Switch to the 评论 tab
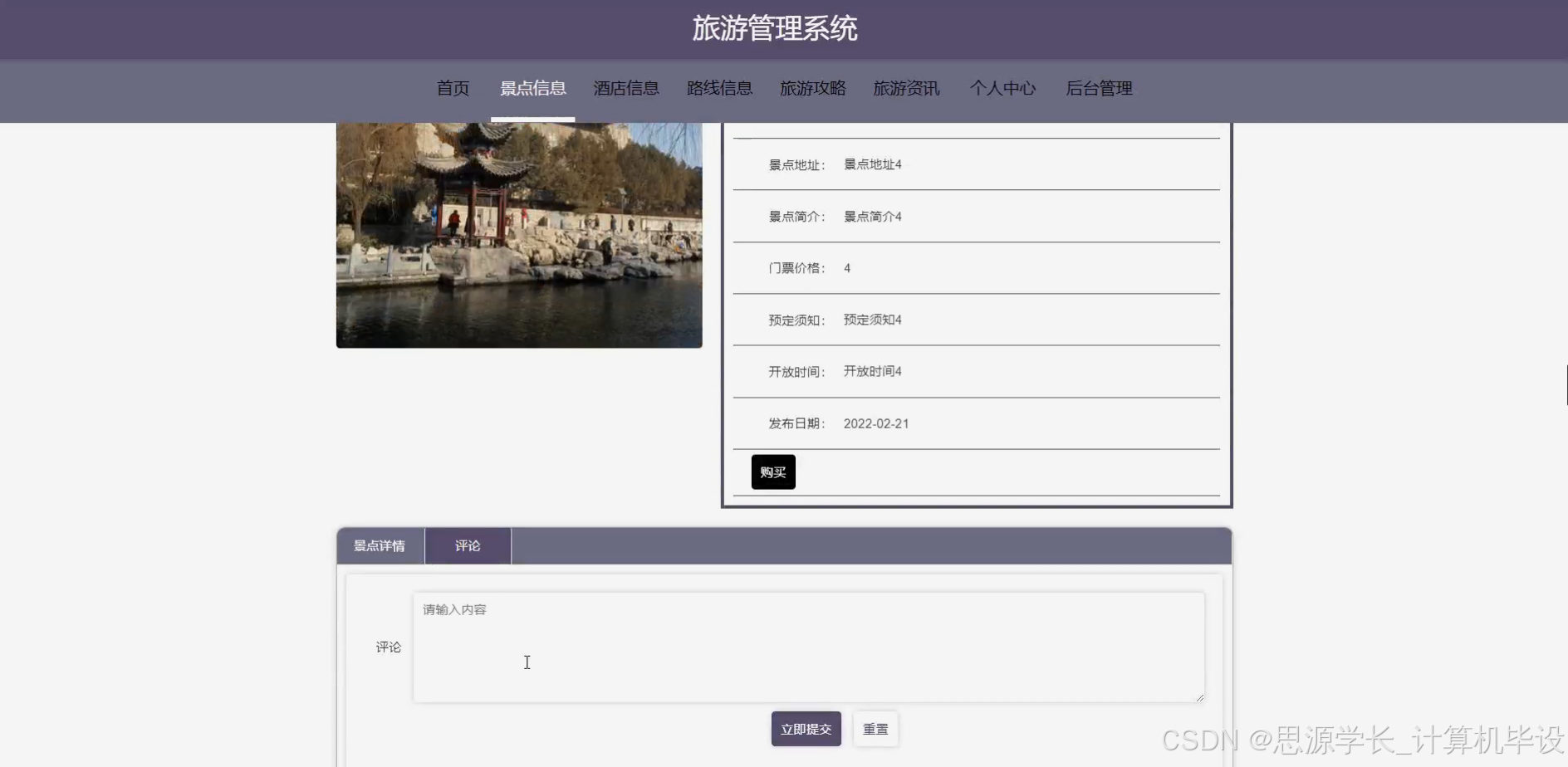The width and height of the screenshot is (1568, 767). click(x=468, y=545)
